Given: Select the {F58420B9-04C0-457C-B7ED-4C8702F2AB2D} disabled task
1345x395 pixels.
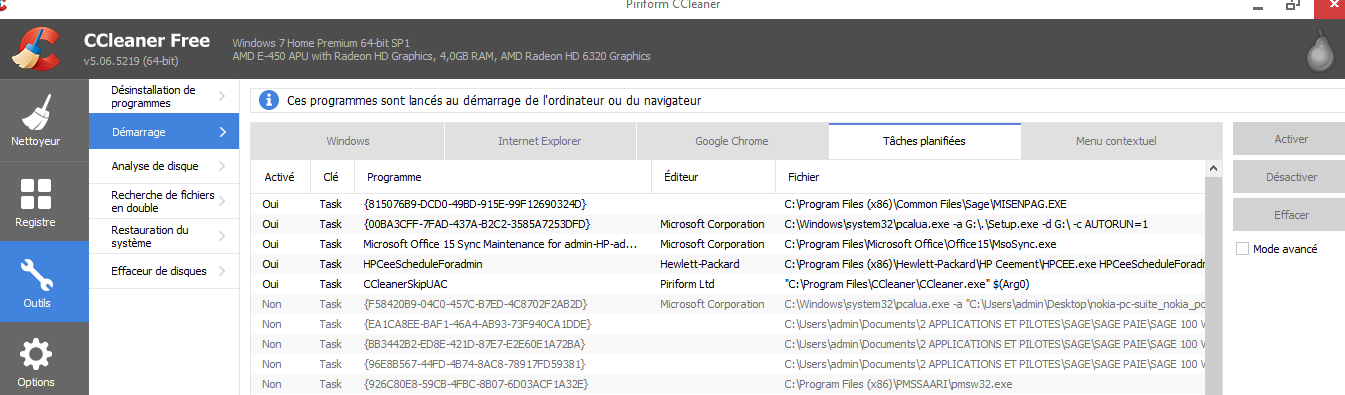Looking at the screenshot, I should point(728,304).
